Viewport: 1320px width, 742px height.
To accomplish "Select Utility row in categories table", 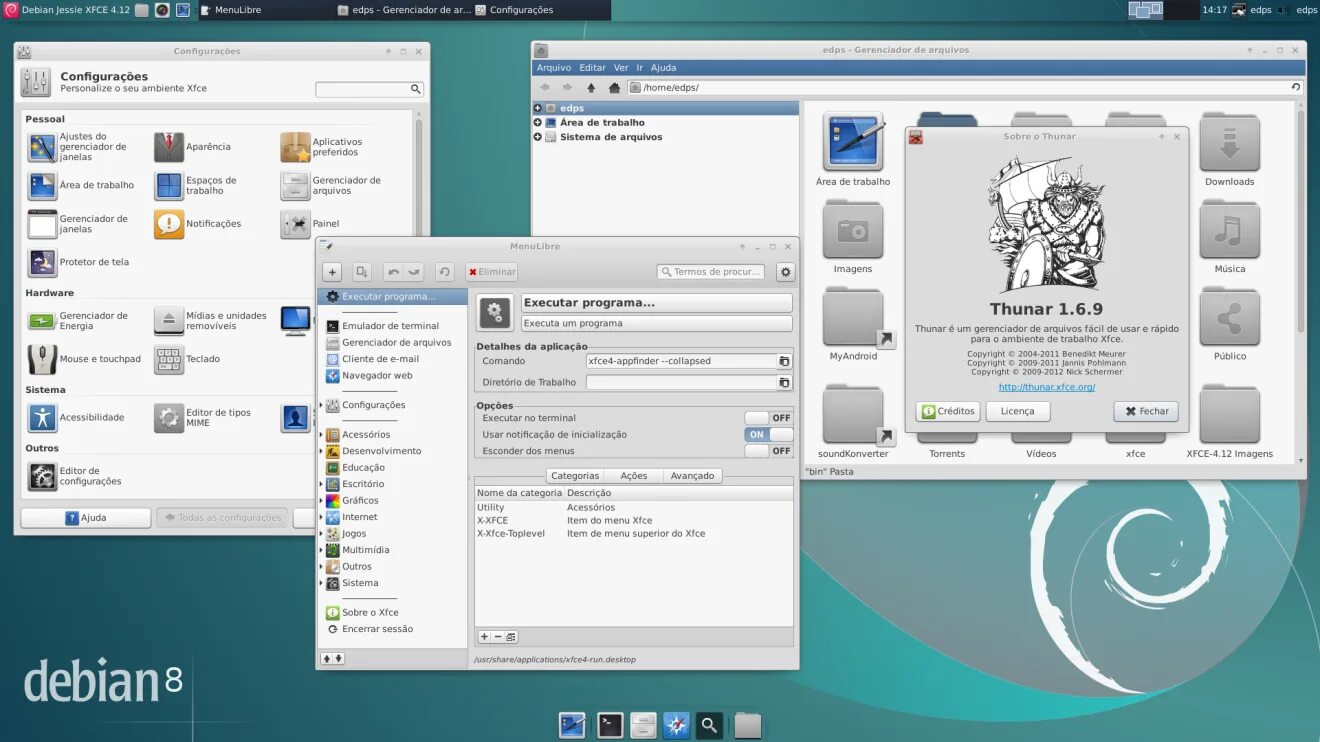I will pos(634,508).
